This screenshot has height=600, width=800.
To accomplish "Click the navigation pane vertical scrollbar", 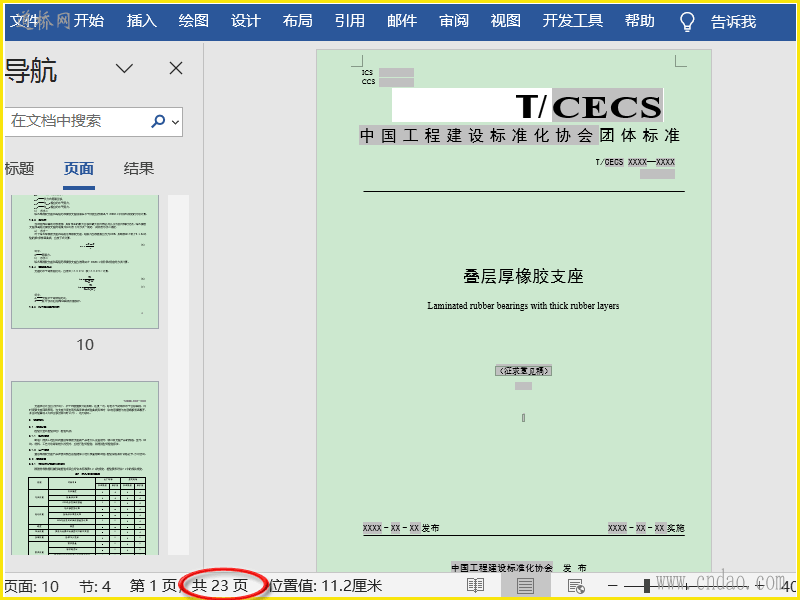I will click(178, 374).
